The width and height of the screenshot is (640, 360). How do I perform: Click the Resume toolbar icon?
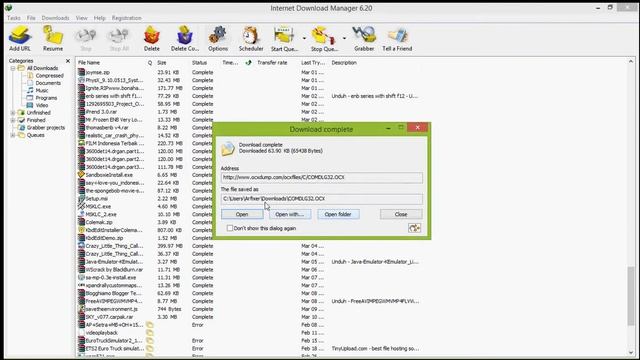(53, 38)
